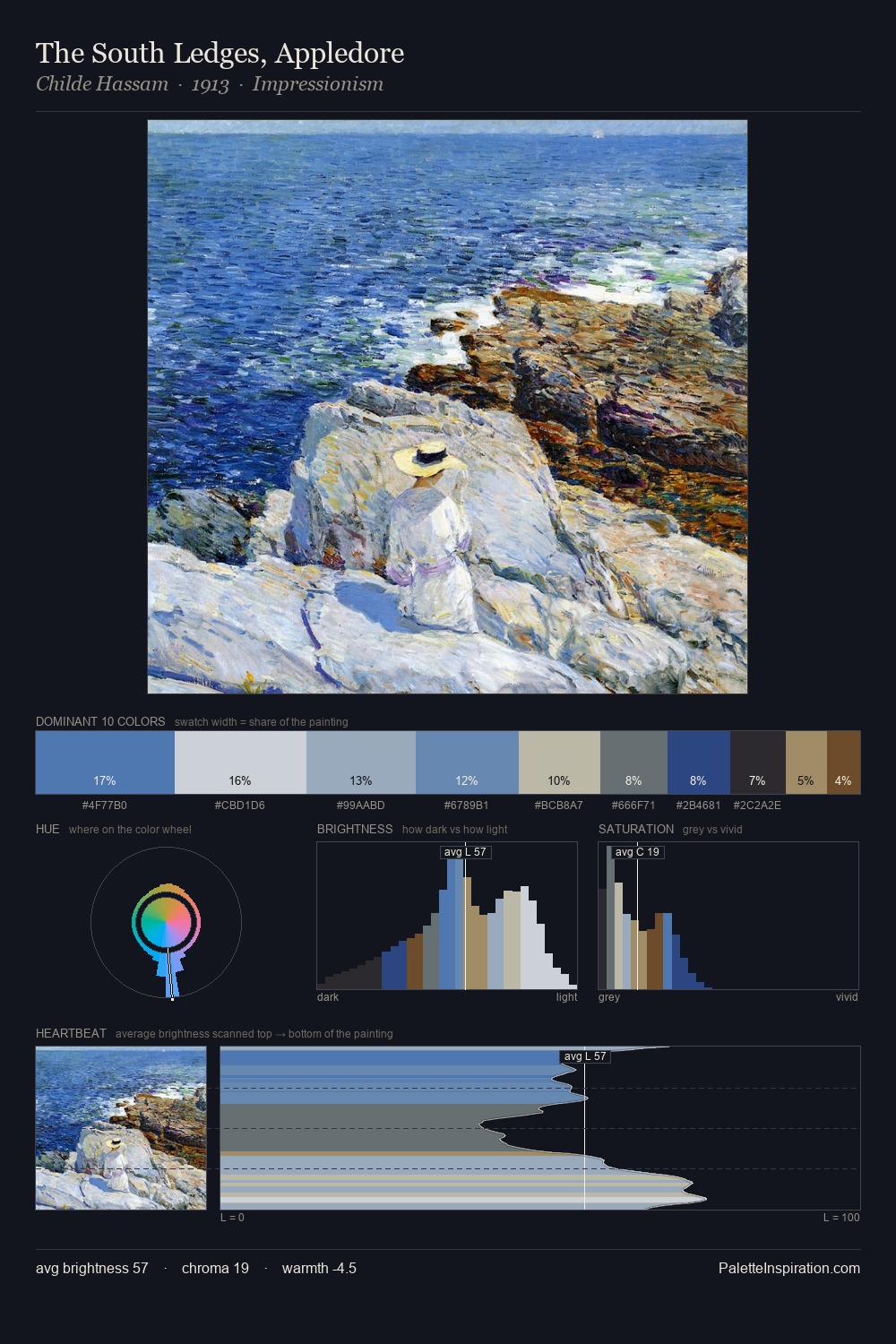The width and height of the screenshot is (896, 1344).
Task: Click 'warmth -4.5' in footer
Action: (319, 1268)
